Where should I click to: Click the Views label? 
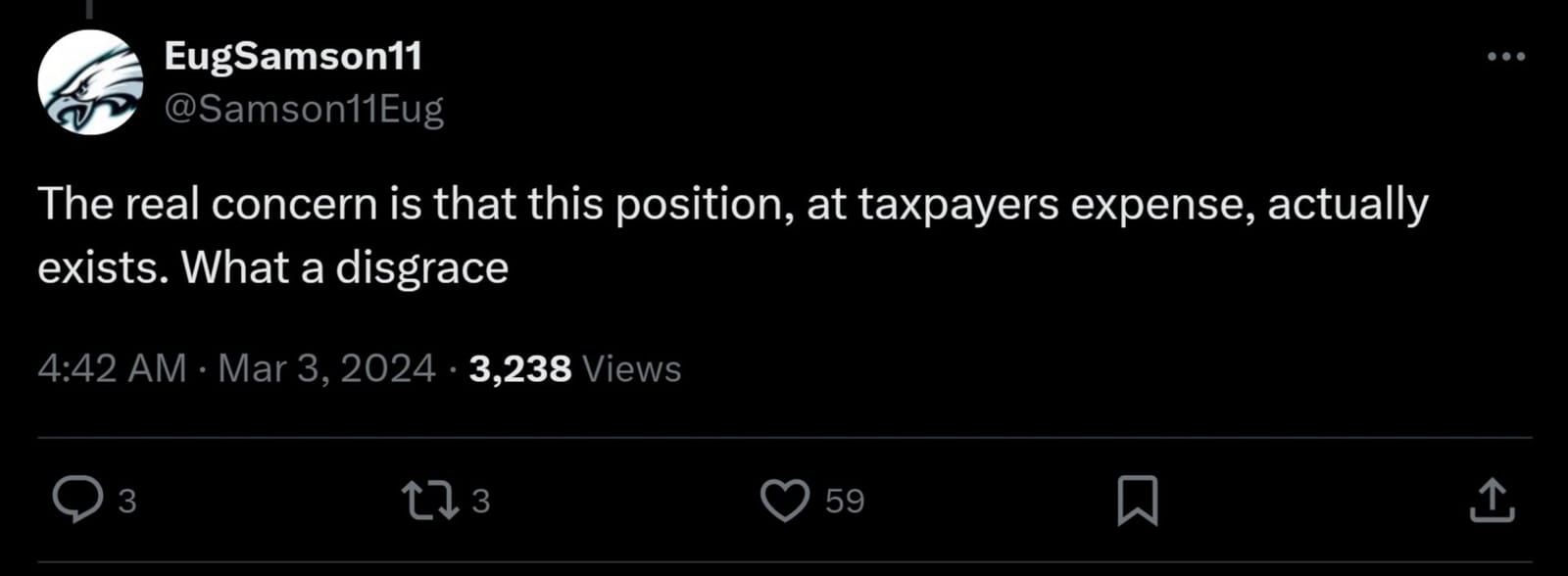[x=631, y=369]
